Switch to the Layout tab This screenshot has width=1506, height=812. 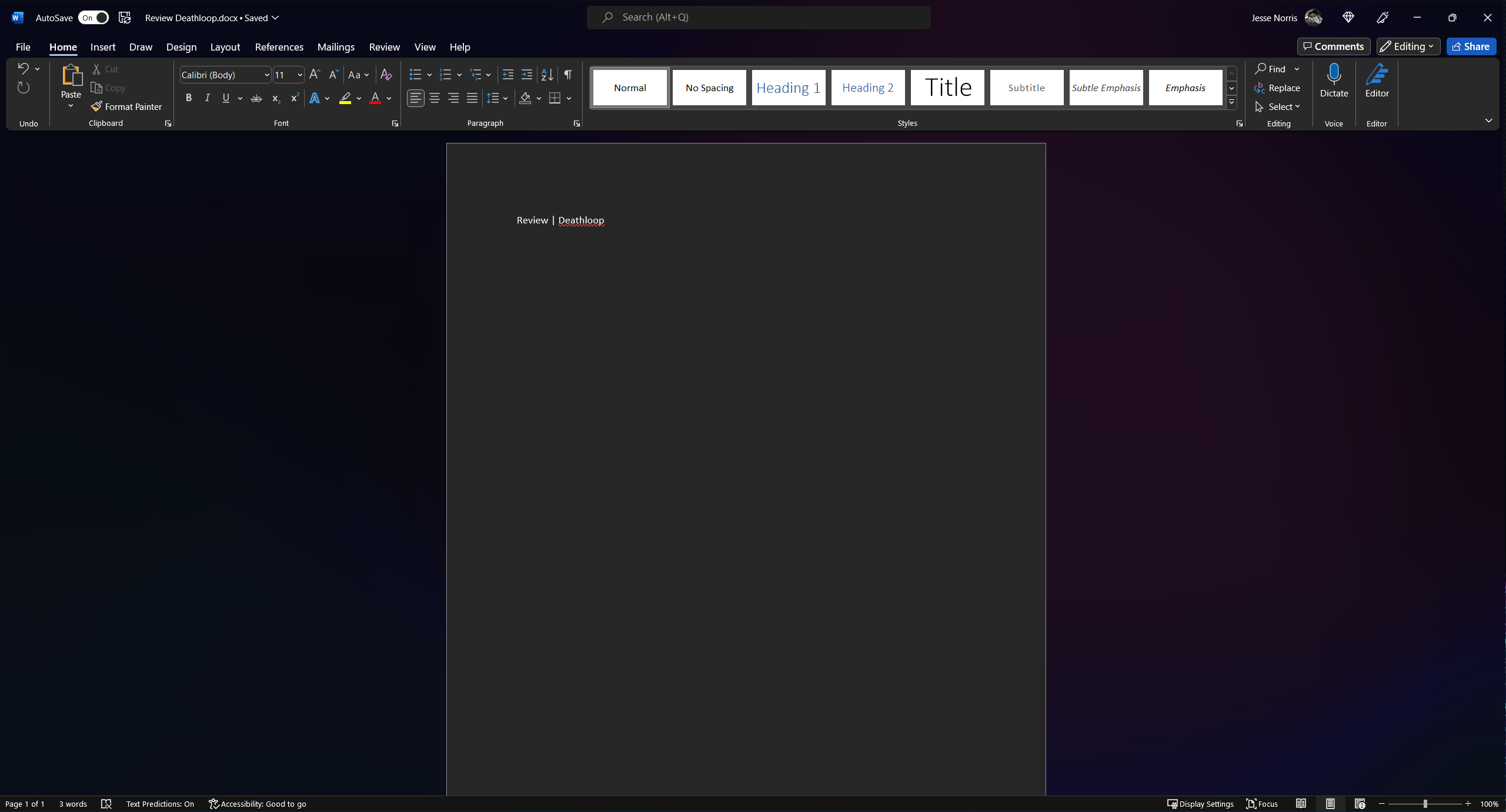point(225,47)
